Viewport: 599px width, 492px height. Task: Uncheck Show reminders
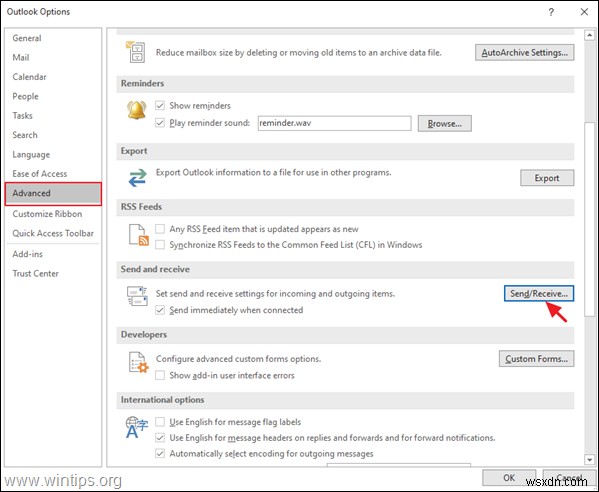coord(160,105)
